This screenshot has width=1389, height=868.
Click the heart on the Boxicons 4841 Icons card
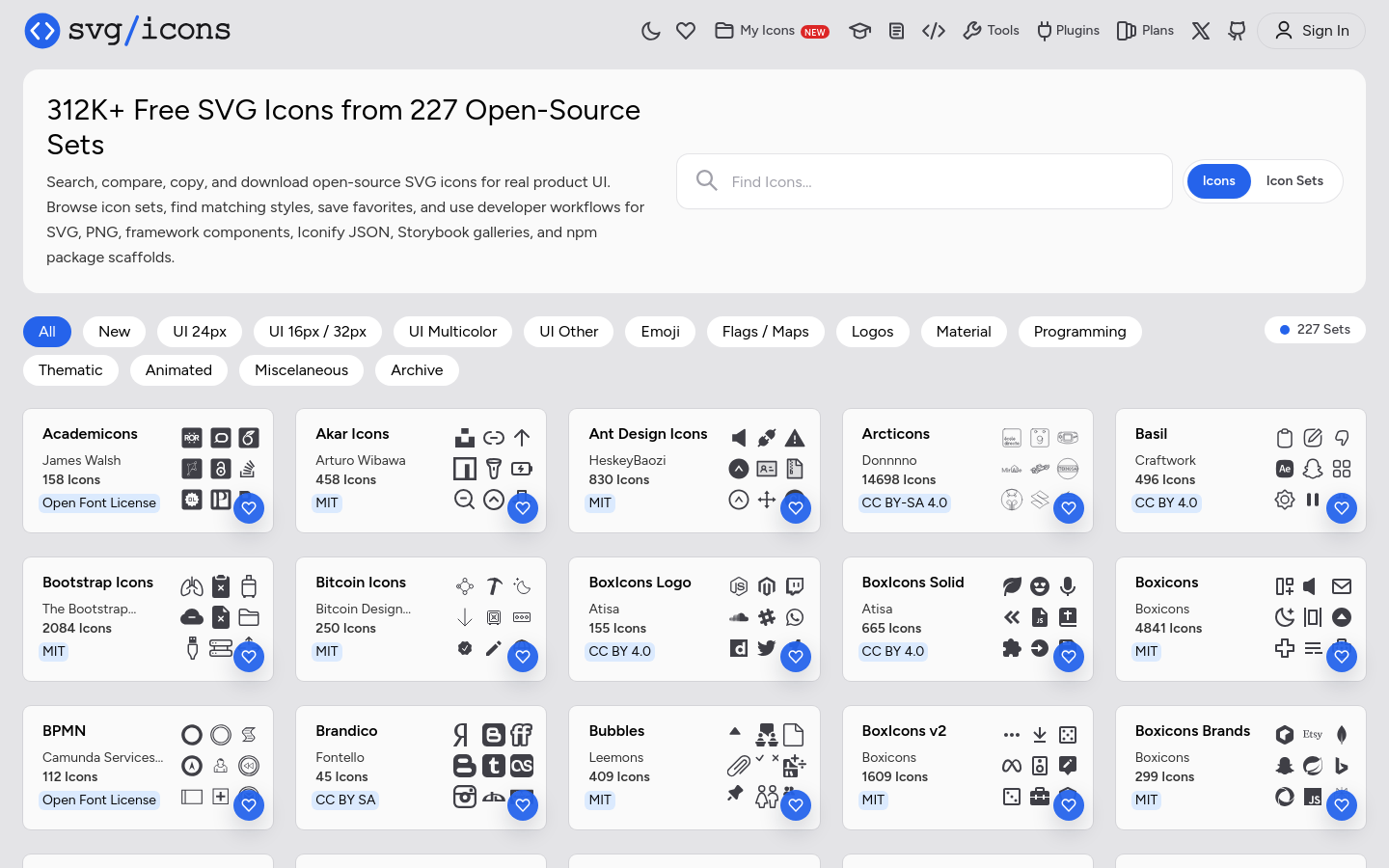(1342, 657)
